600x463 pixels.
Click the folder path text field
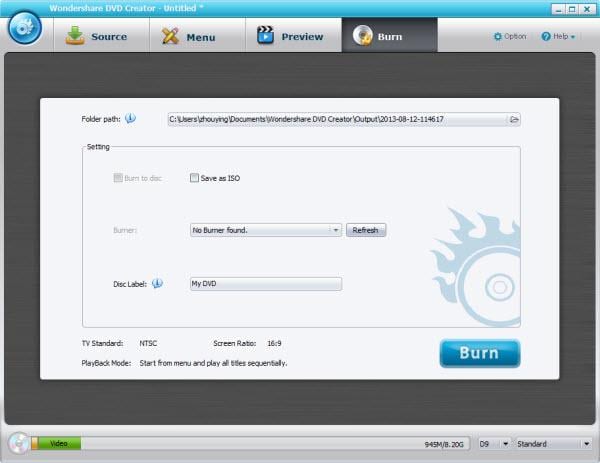pos(337,119)
